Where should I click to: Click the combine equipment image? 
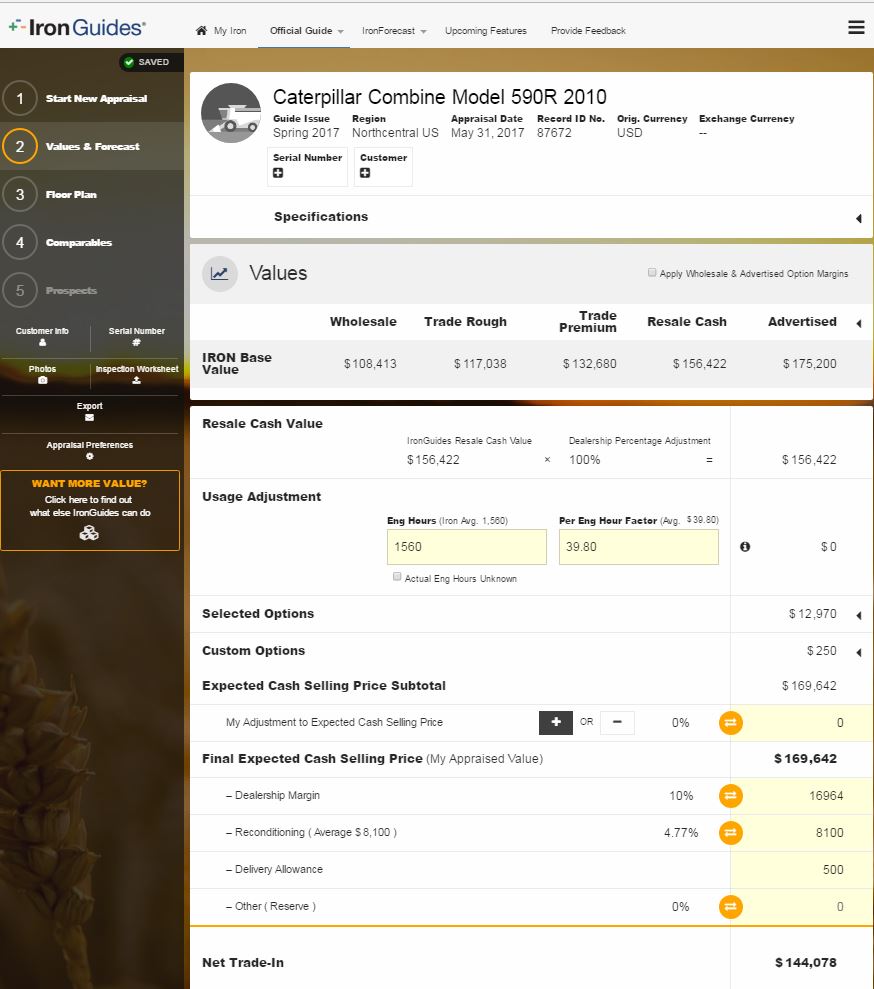pyautogui.click(x=231, y=113)
